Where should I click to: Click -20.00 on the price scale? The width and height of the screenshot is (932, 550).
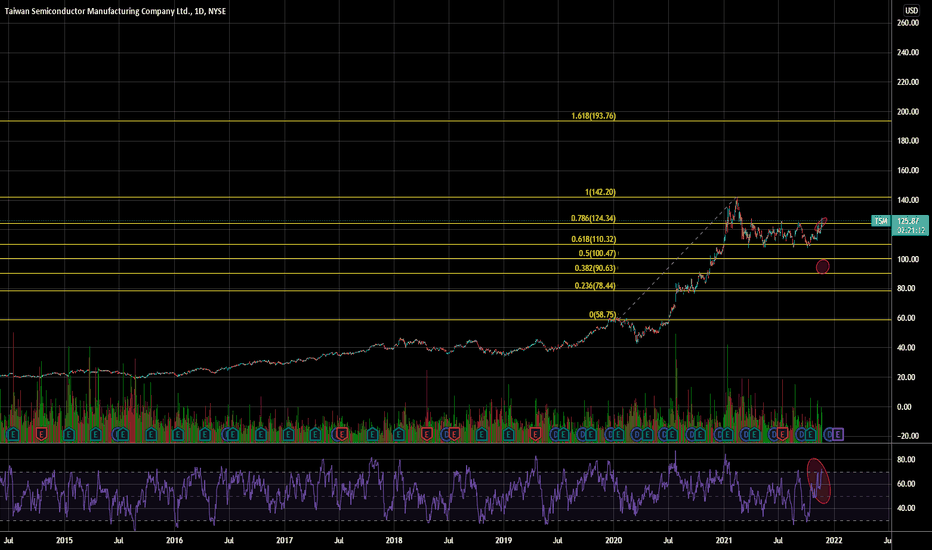(908, 436)
